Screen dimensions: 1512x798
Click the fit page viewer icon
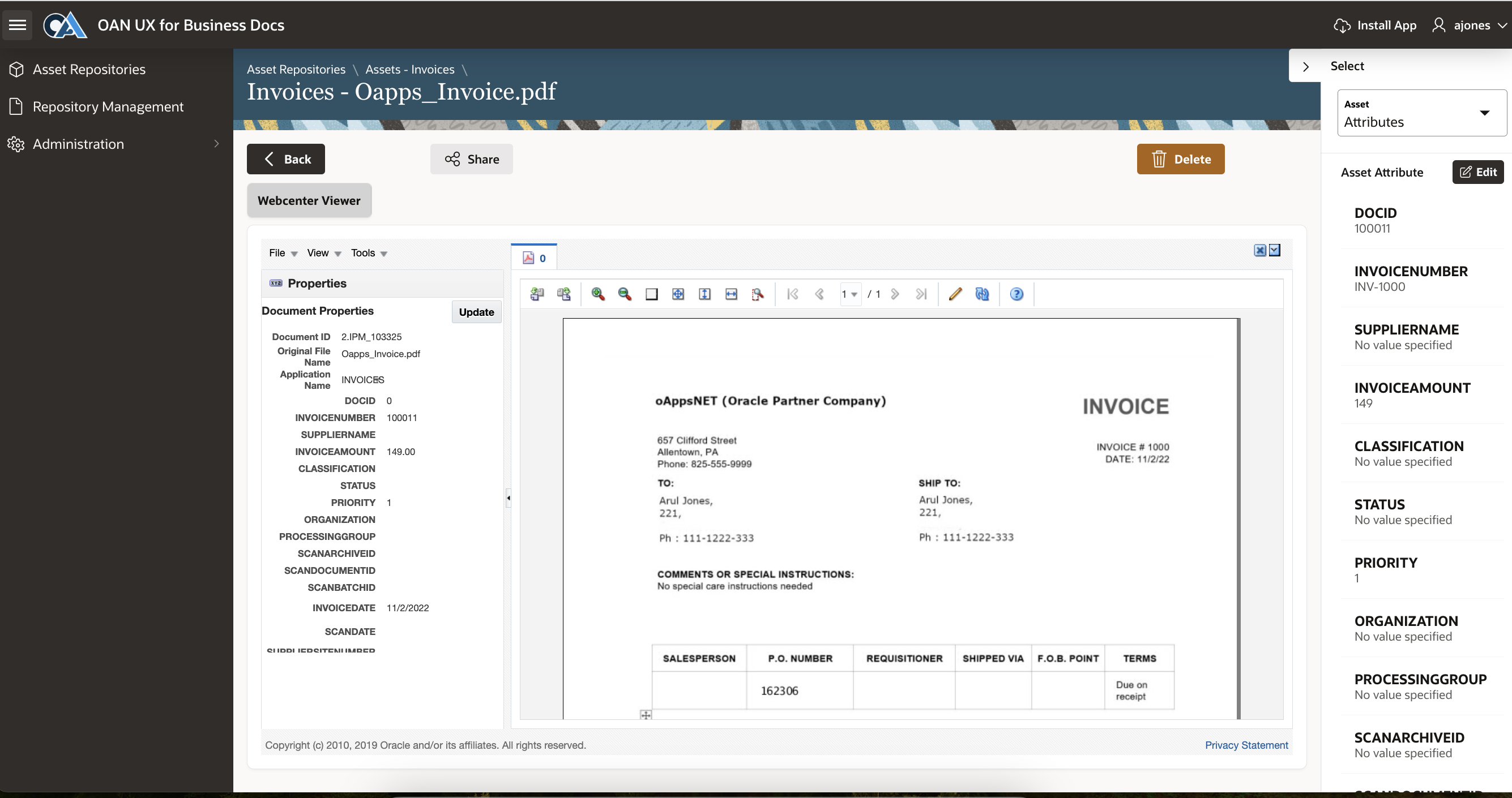click(678, 294)
